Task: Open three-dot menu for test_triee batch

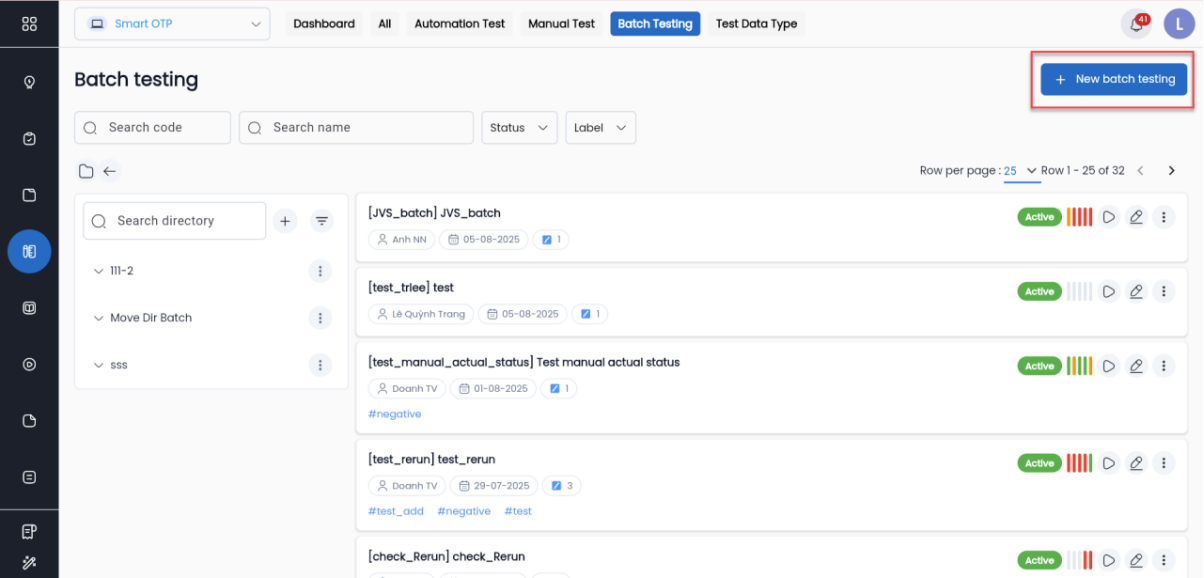Action: point(1163,292)
